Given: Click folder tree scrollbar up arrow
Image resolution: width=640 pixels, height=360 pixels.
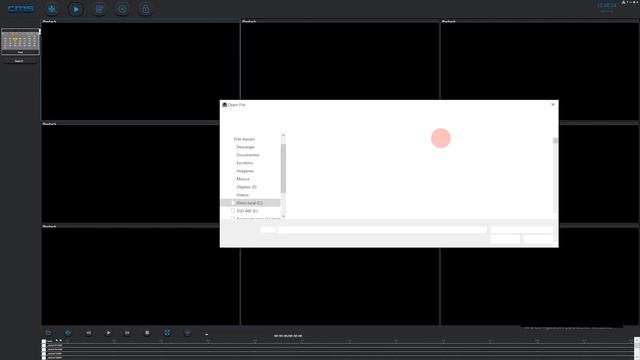Looking at the screenshot, I should pos(283,135).
